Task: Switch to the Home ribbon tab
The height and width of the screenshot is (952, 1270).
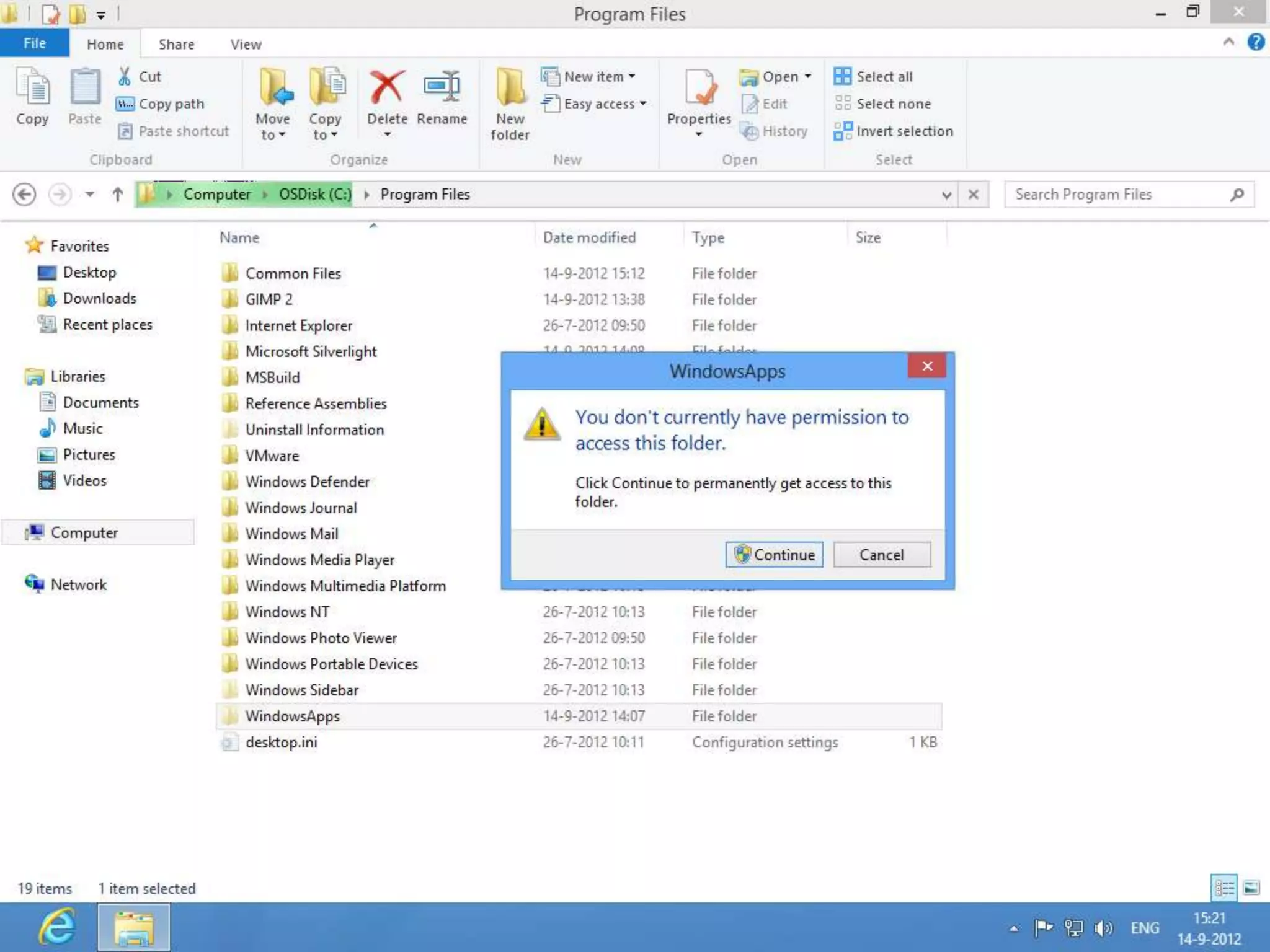Action: tap(105, 44)
